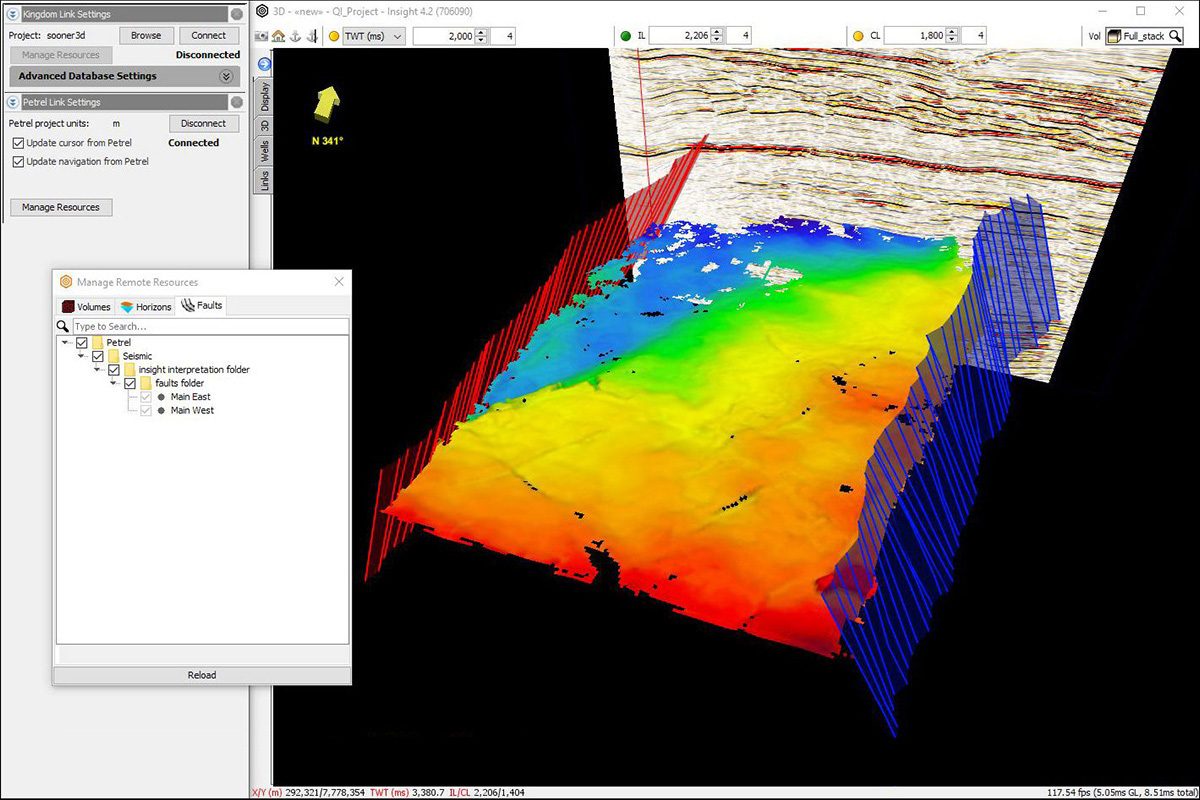Uncheck Update navigation from Petrel

click(19, 161)
